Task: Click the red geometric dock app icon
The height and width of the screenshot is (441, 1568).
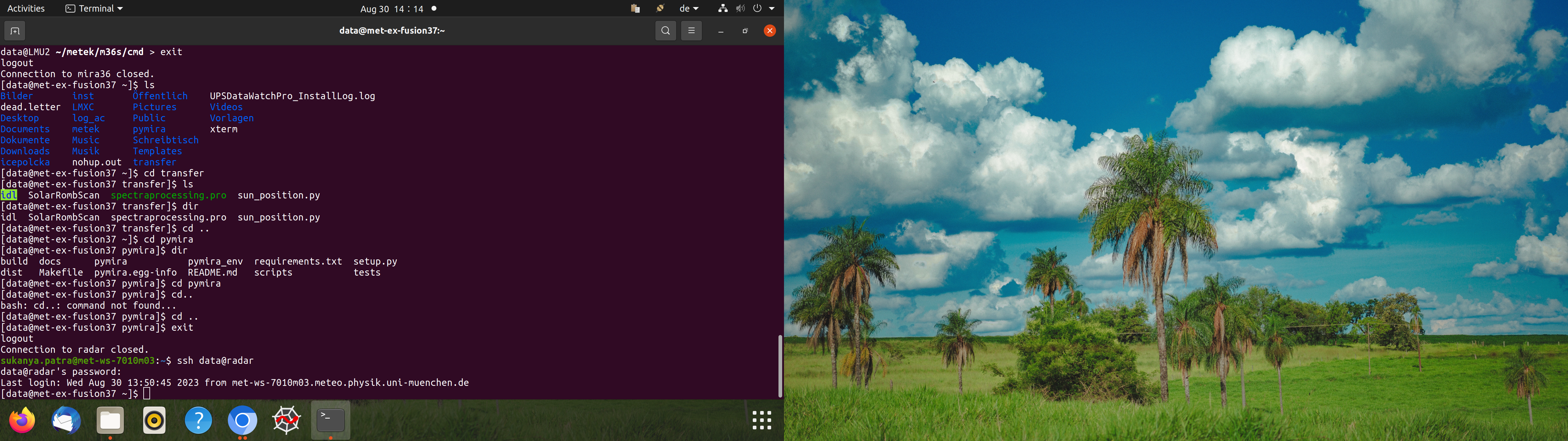Action: [287, 420]
